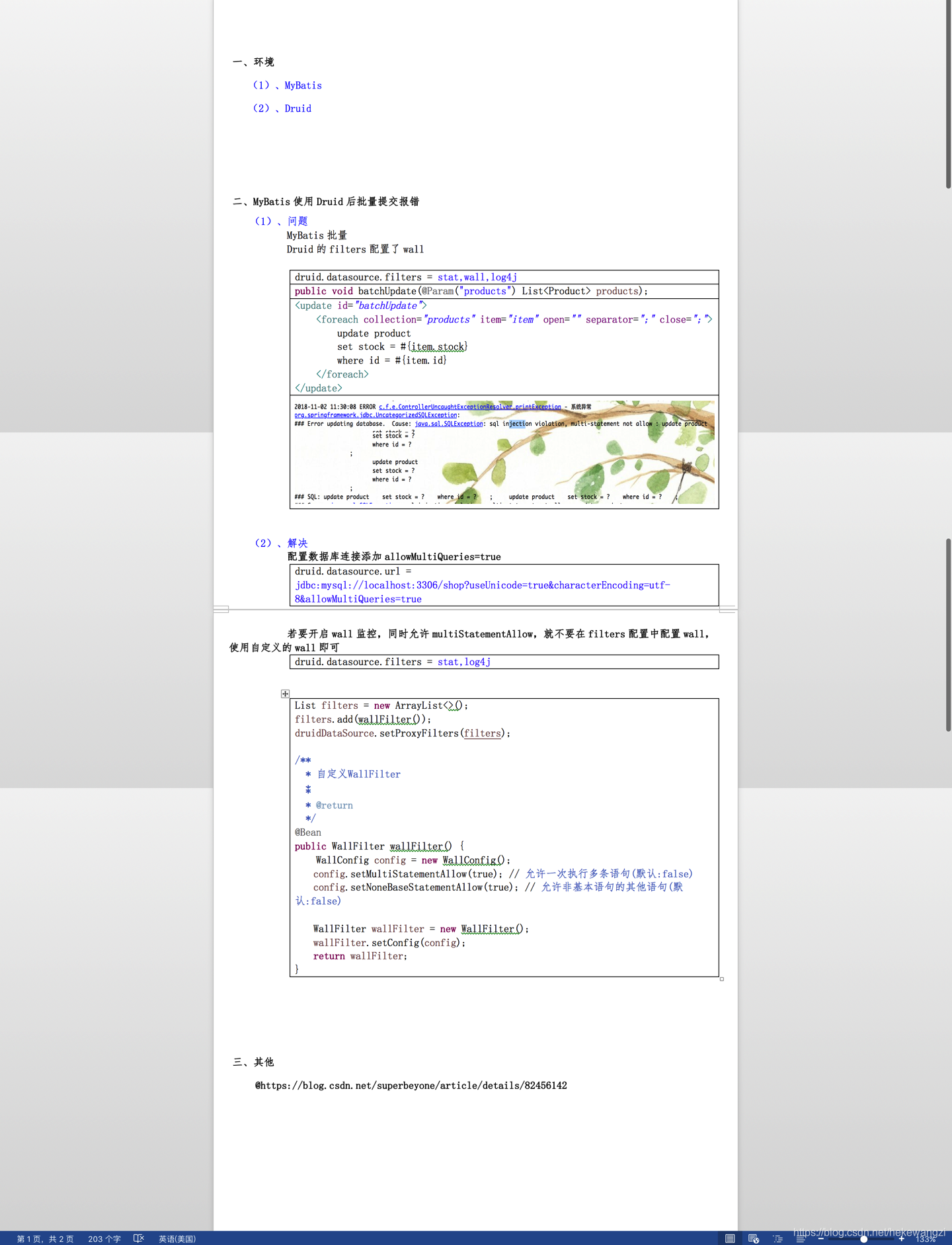Image resolution: width=952 pixels, height=1245 pixels.
Task: Click 'stat,log4j' filters value
Action: (464, 662)
